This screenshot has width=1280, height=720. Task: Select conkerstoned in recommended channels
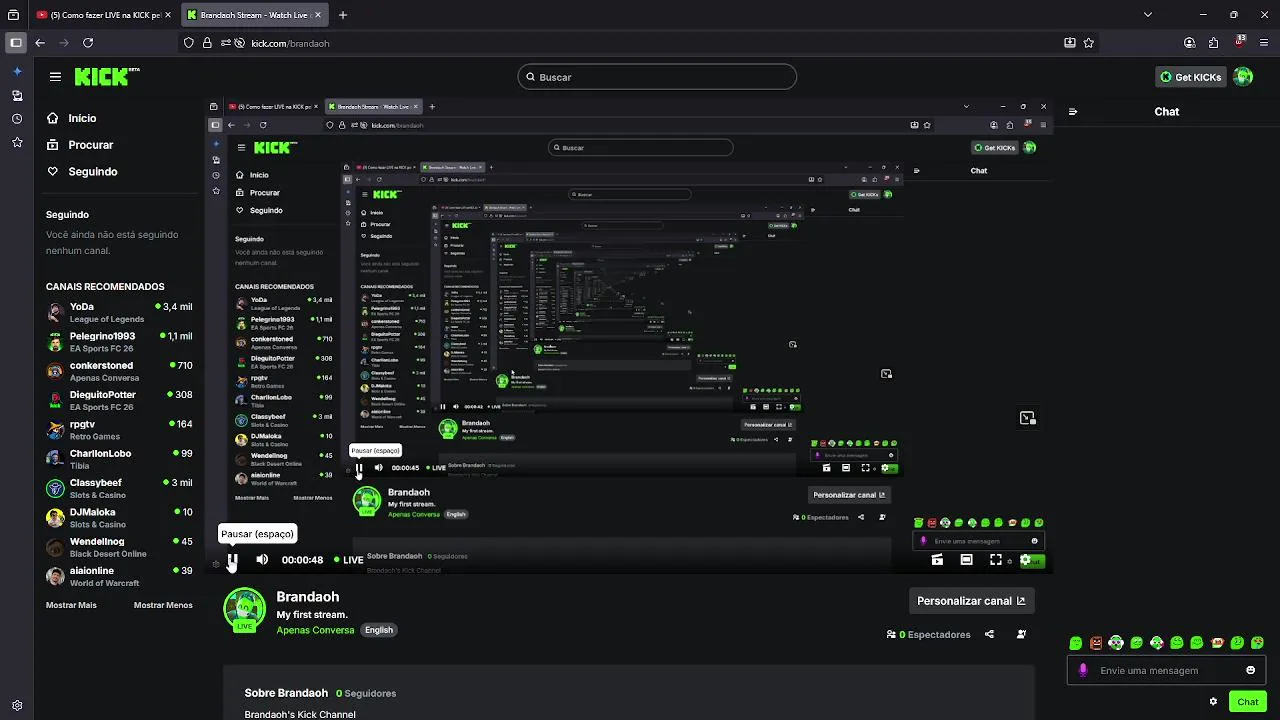tap(119, 371)
